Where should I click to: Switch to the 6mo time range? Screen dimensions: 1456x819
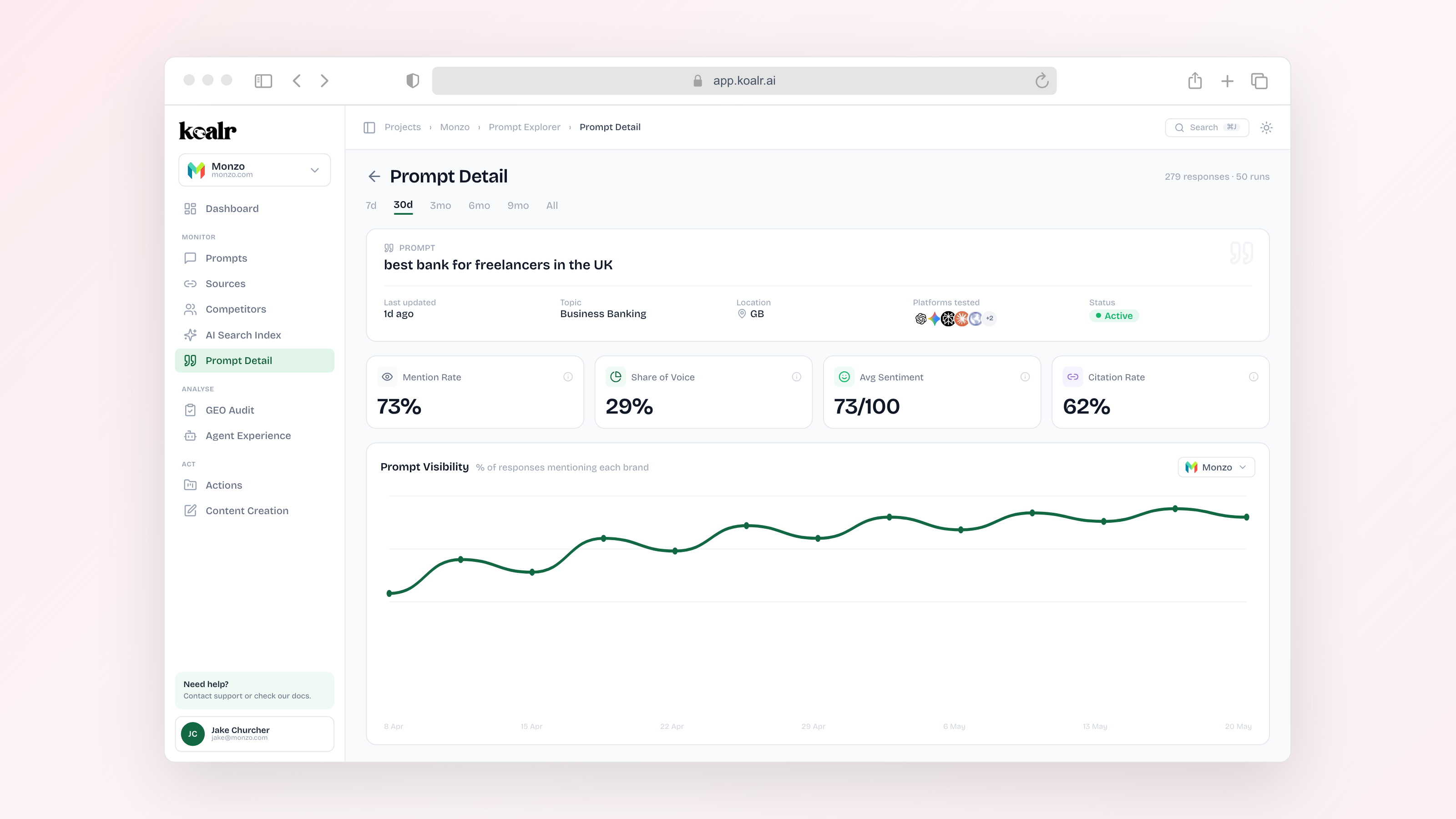[479, 206]
